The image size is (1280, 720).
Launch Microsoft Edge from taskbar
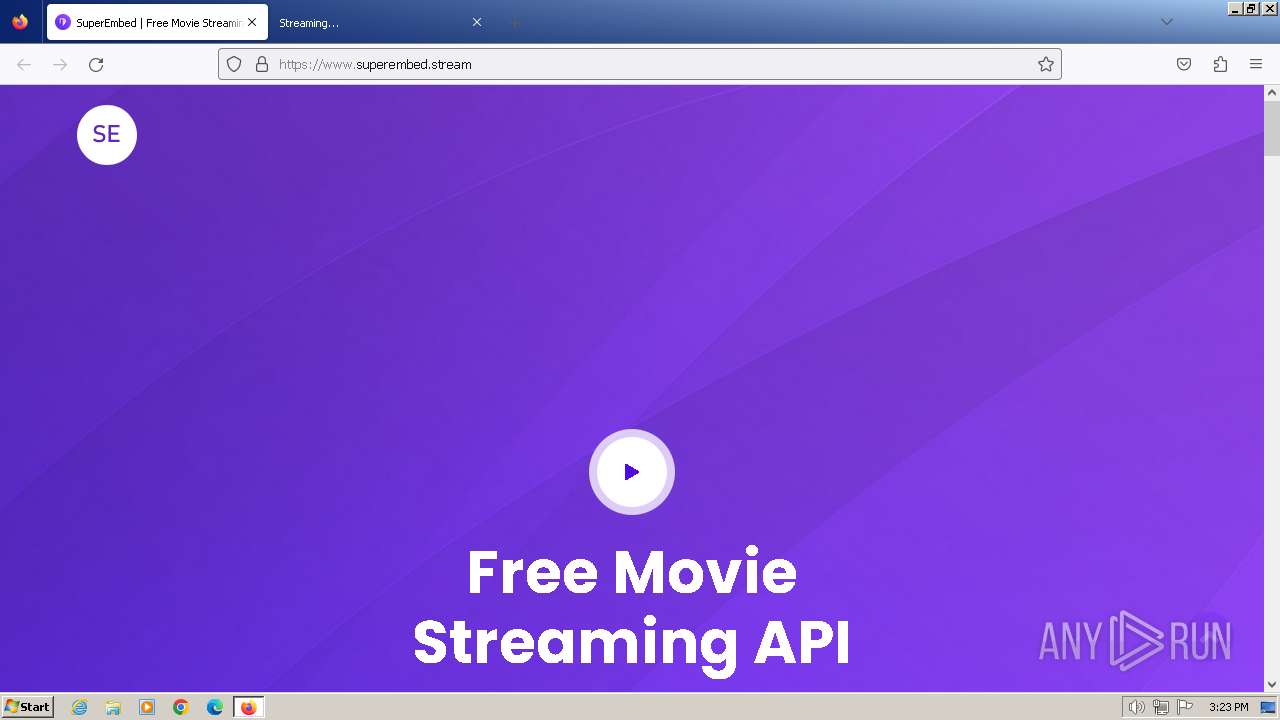(215, 707)
